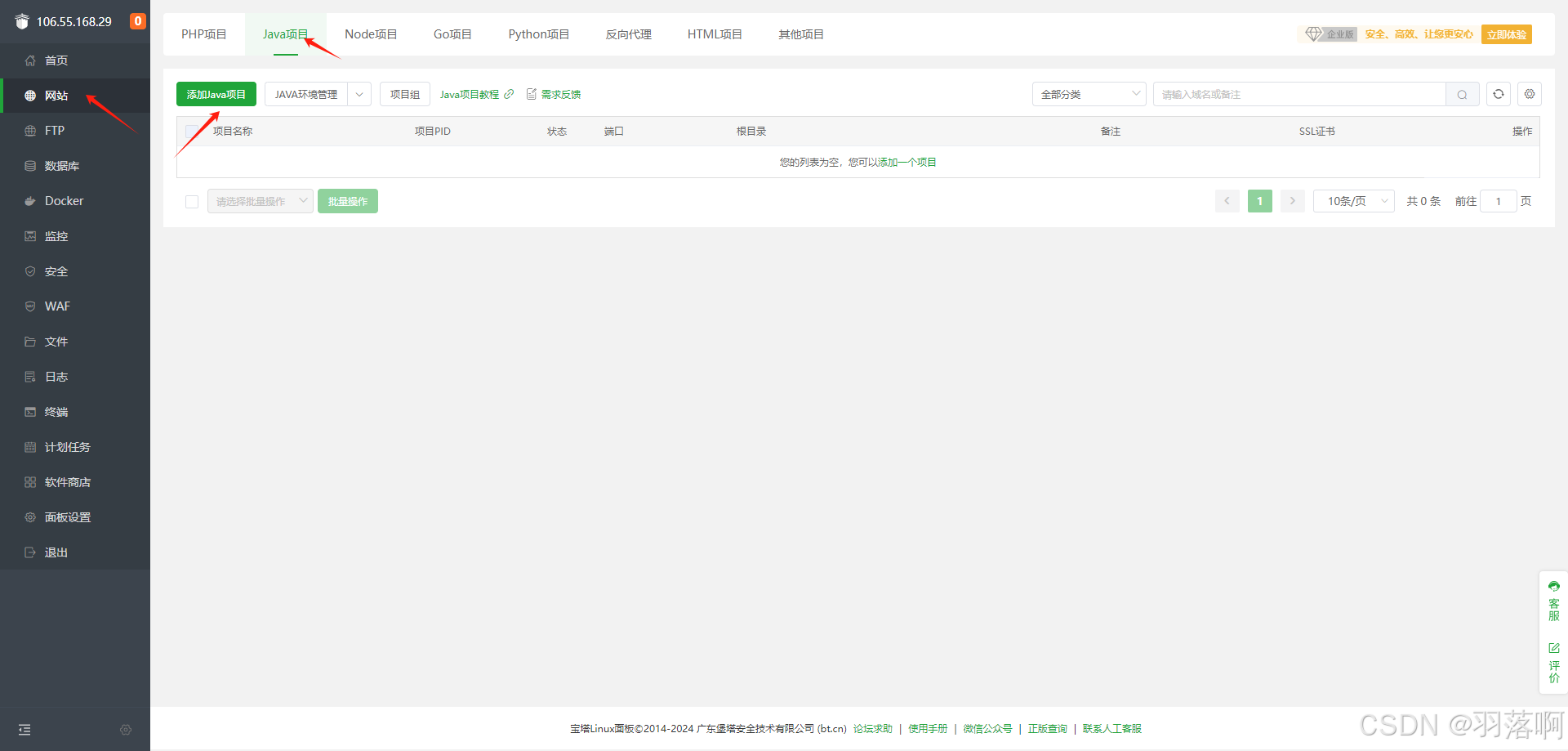The height and width of the screenshot is (751, 1568).
Task: Click the monitor icon beside 监控
Action: click(30, 236)
